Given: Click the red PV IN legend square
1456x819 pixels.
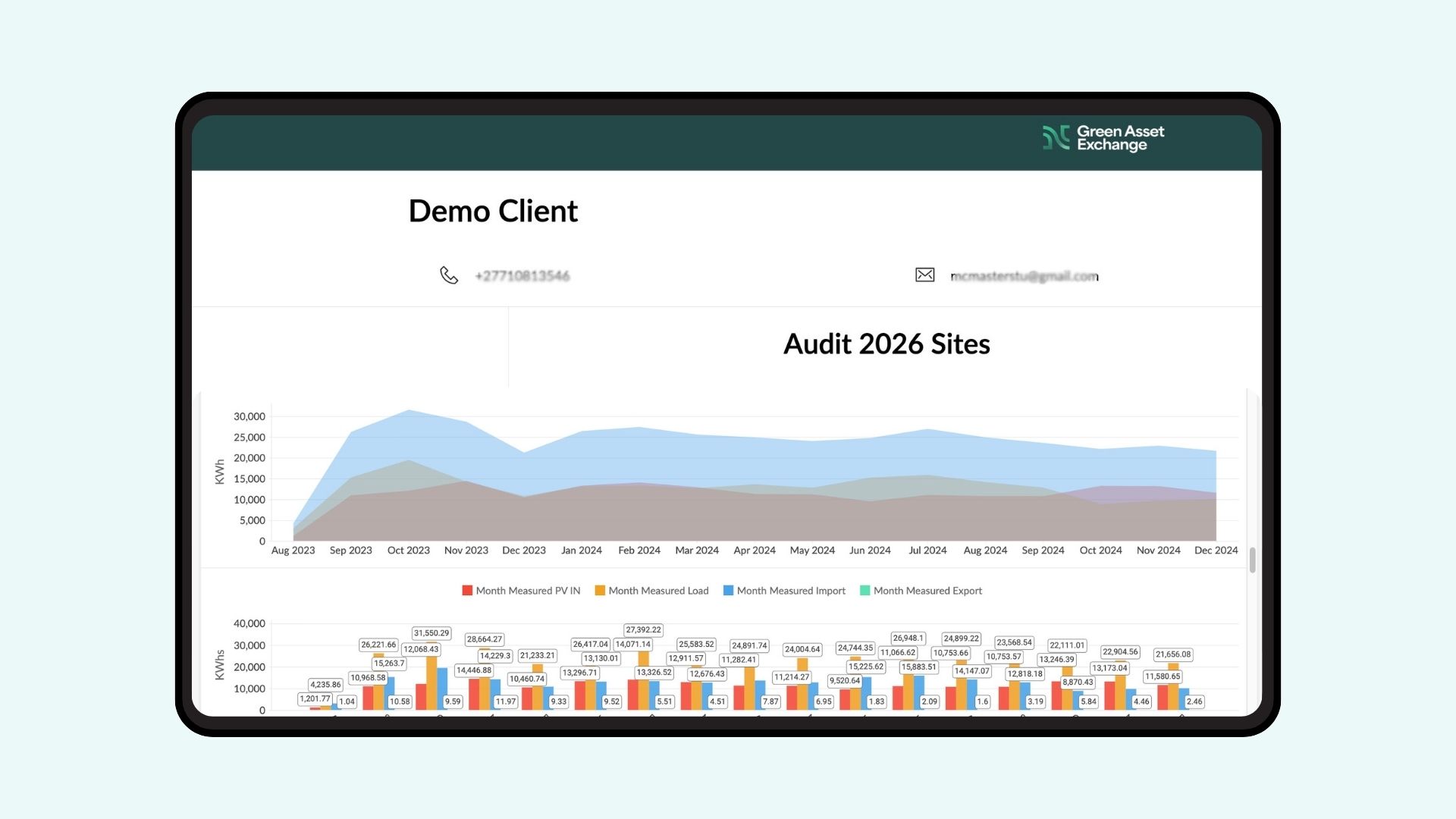Looking at the screenshot, I should [x=467, y=591].
